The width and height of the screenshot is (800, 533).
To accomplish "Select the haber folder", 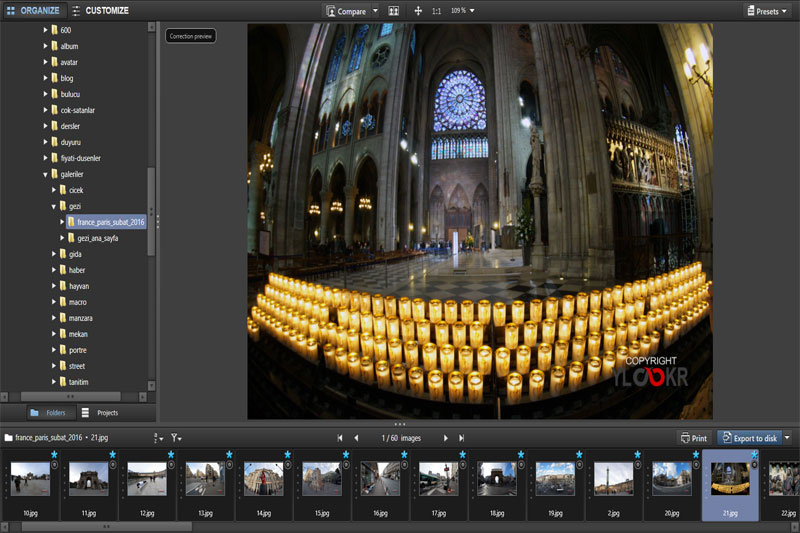I will coord(72,270).
